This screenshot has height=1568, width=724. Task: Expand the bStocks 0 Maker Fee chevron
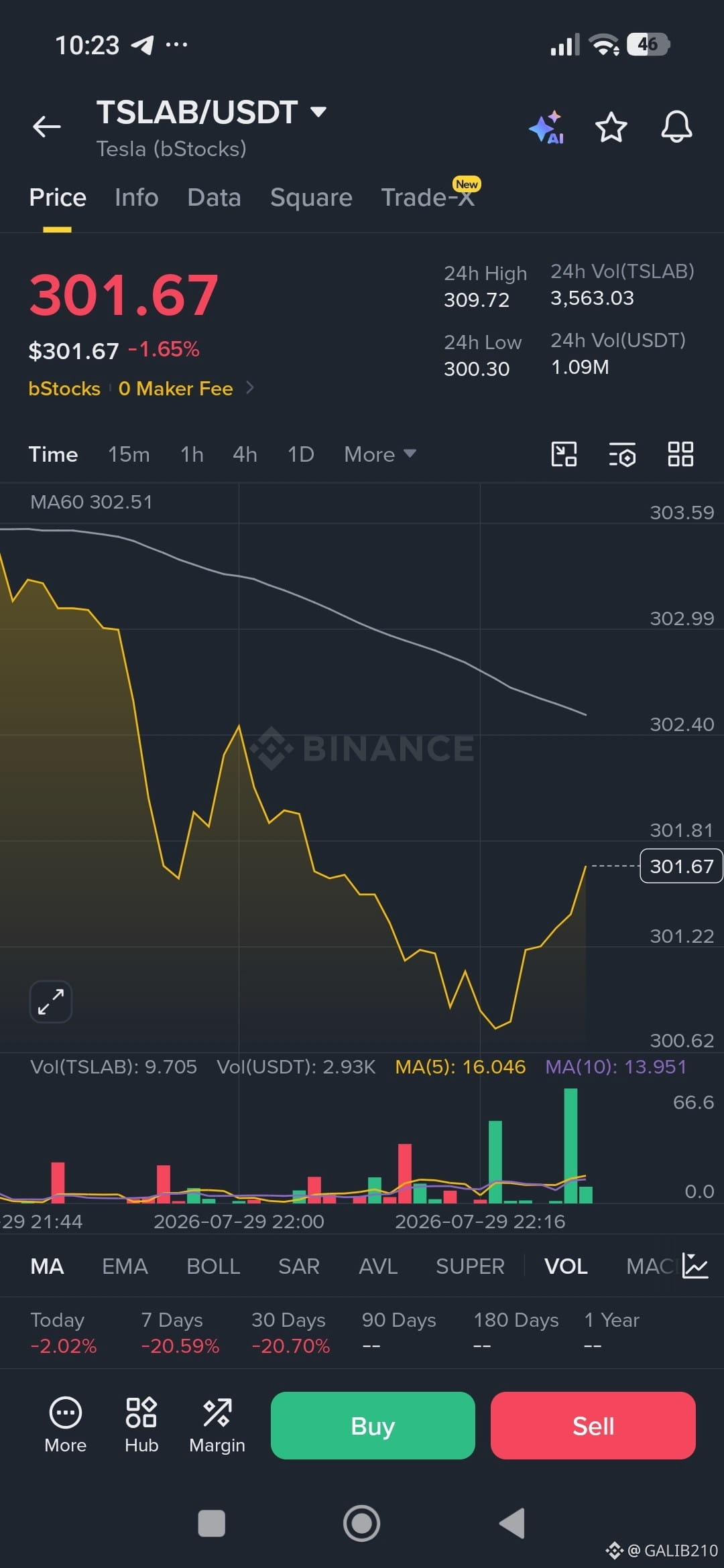(249, 387)
